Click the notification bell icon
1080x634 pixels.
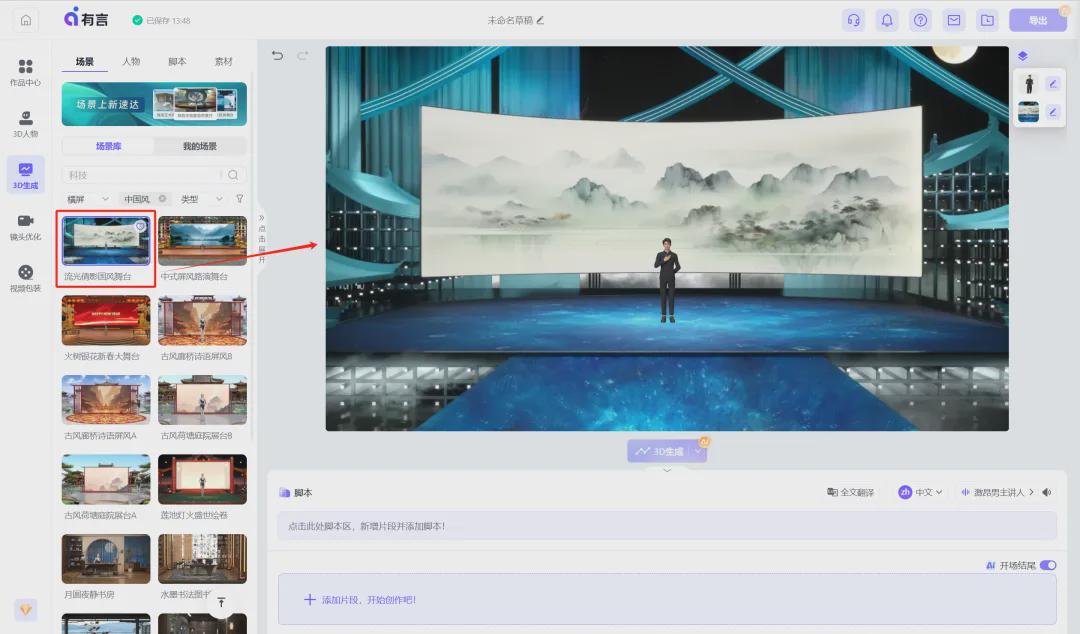tap(887, 19)
